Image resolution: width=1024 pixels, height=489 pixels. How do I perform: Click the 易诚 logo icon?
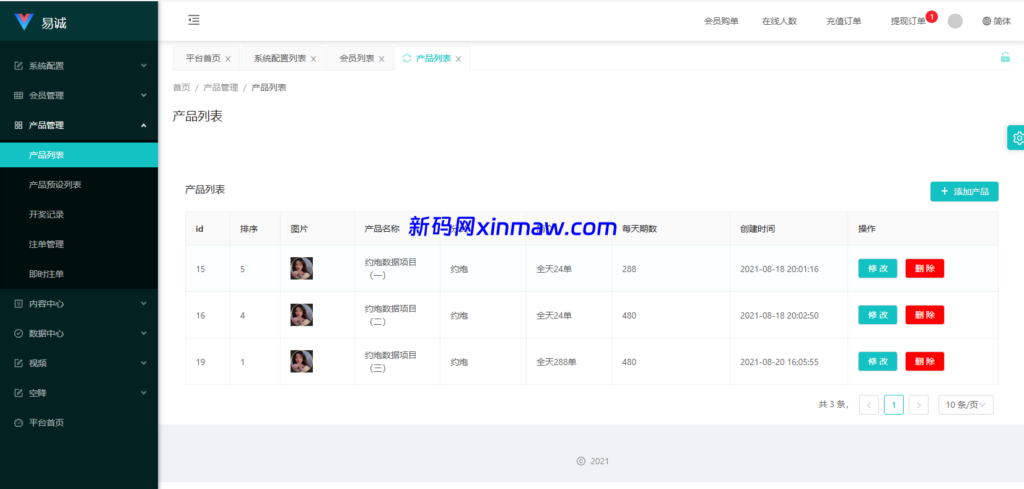click(24, 22)
